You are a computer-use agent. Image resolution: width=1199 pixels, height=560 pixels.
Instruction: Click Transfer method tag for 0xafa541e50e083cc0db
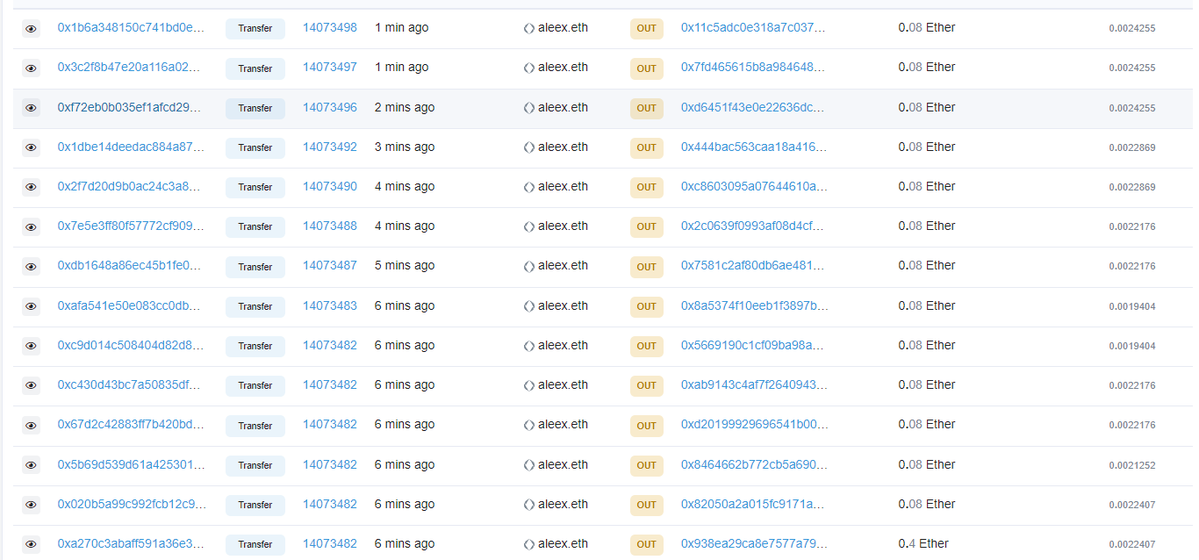coord(255,307)
